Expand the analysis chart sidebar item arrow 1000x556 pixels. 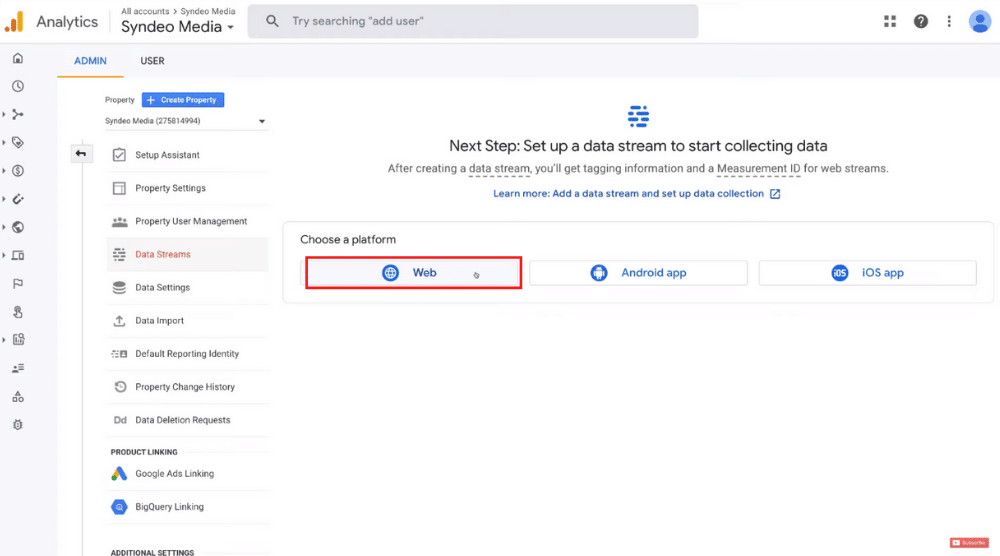point(4,340)
